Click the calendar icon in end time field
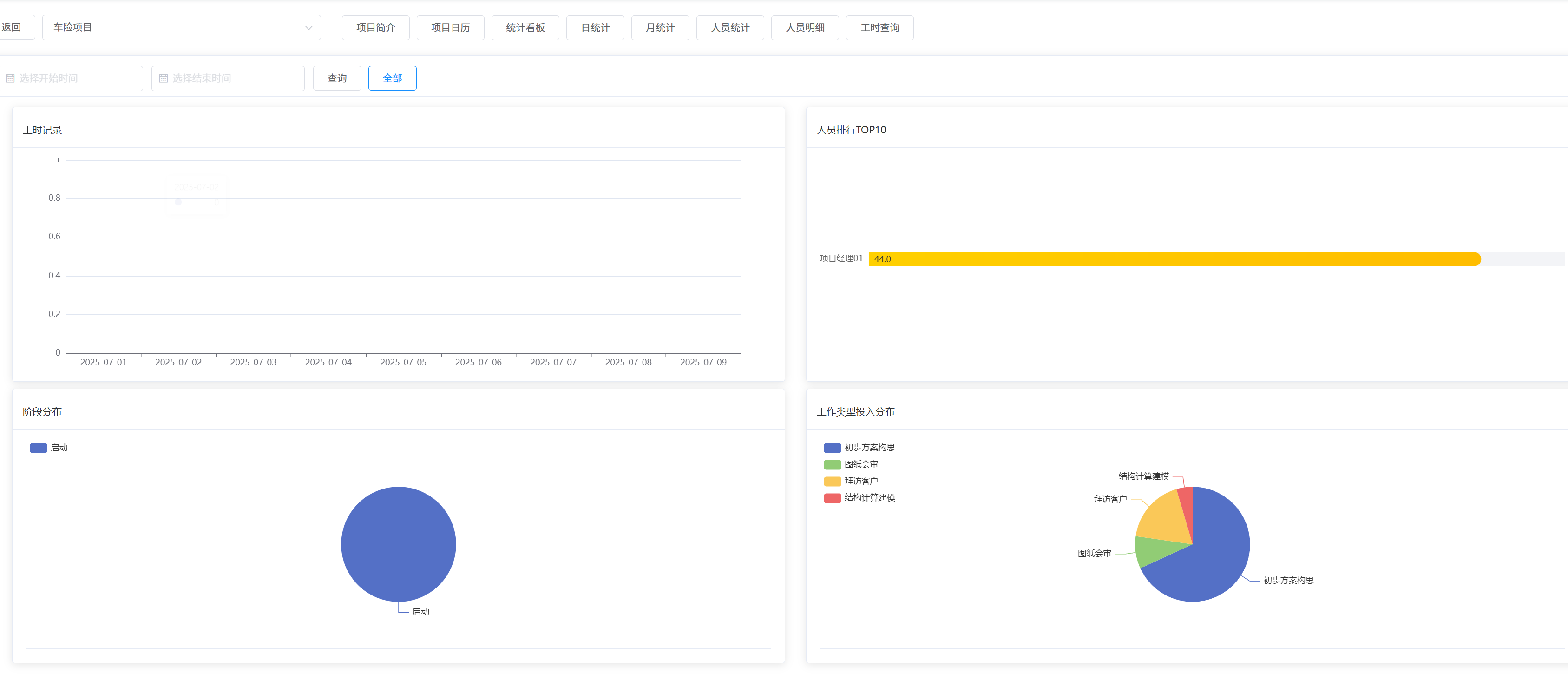 click(x=163, y=79)
